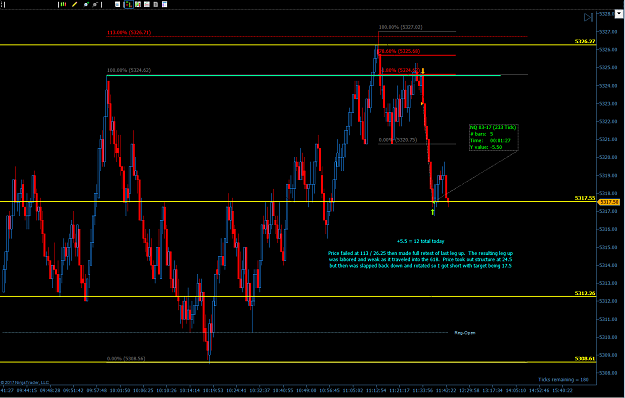Click the zoom out magnifier icon

point(95,4)
